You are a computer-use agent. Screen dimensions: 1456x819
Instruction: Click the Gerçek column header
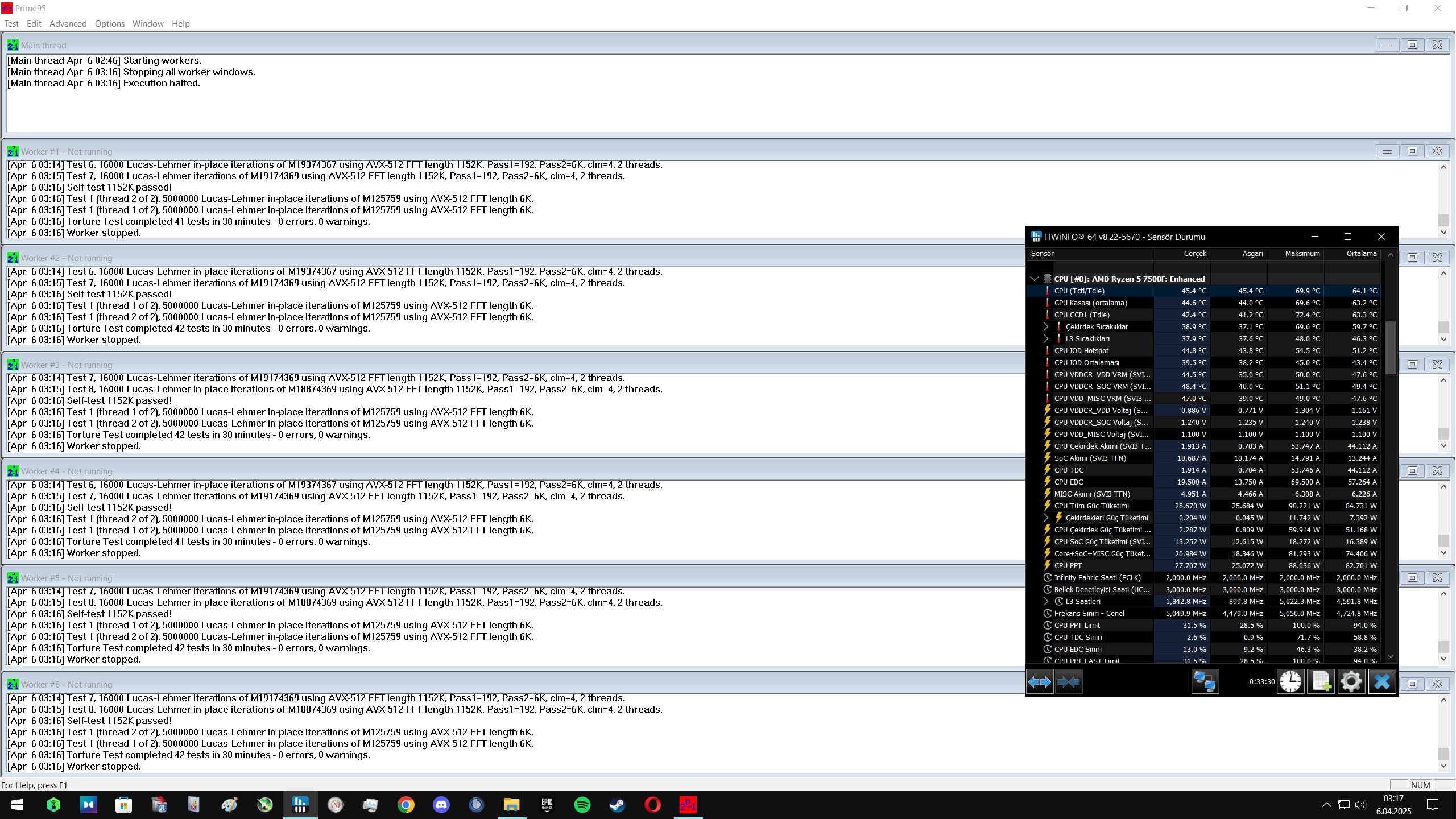(x=1181, y=254)
